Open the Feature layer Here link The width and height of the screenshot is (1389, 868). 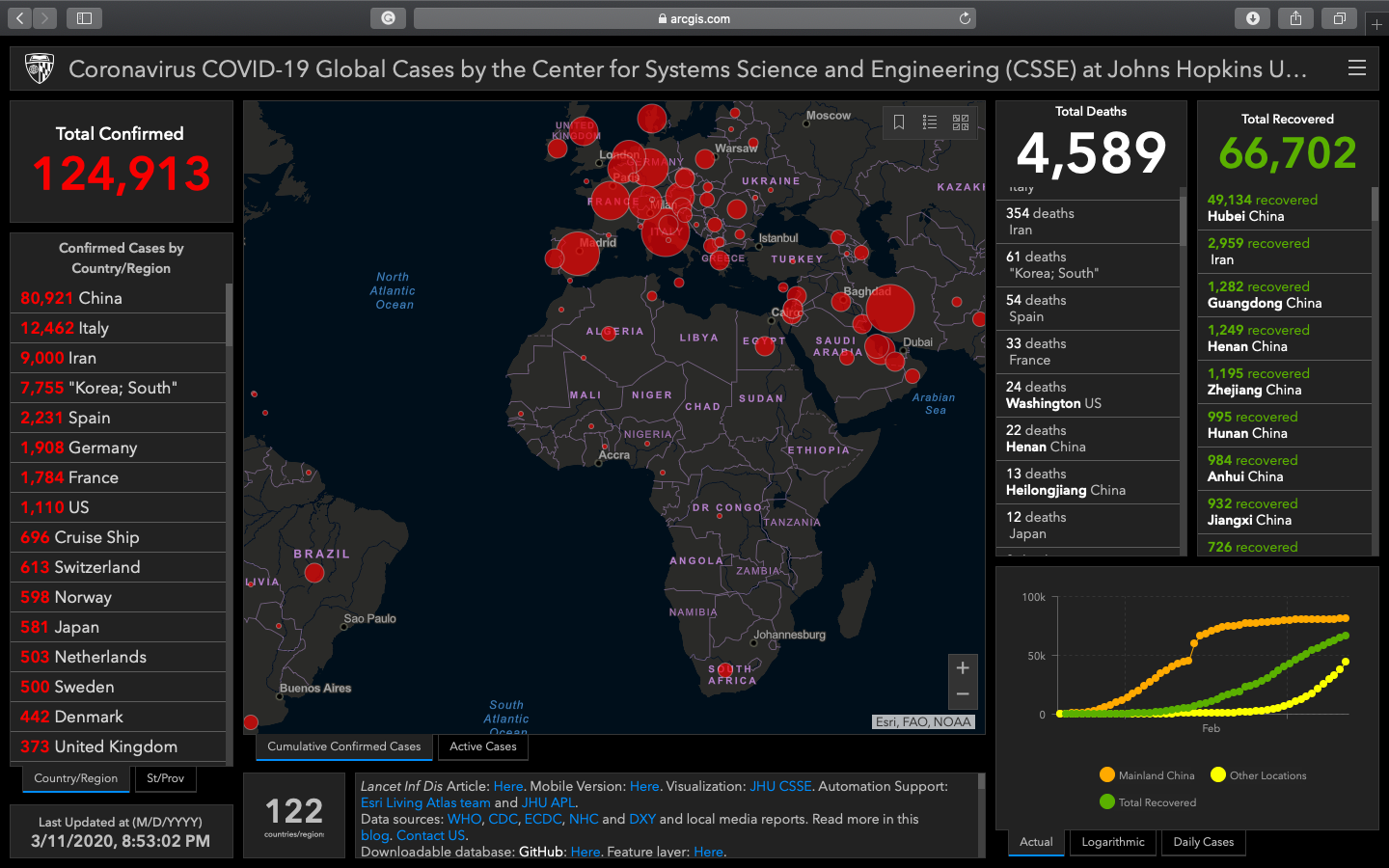coord(709,852)
